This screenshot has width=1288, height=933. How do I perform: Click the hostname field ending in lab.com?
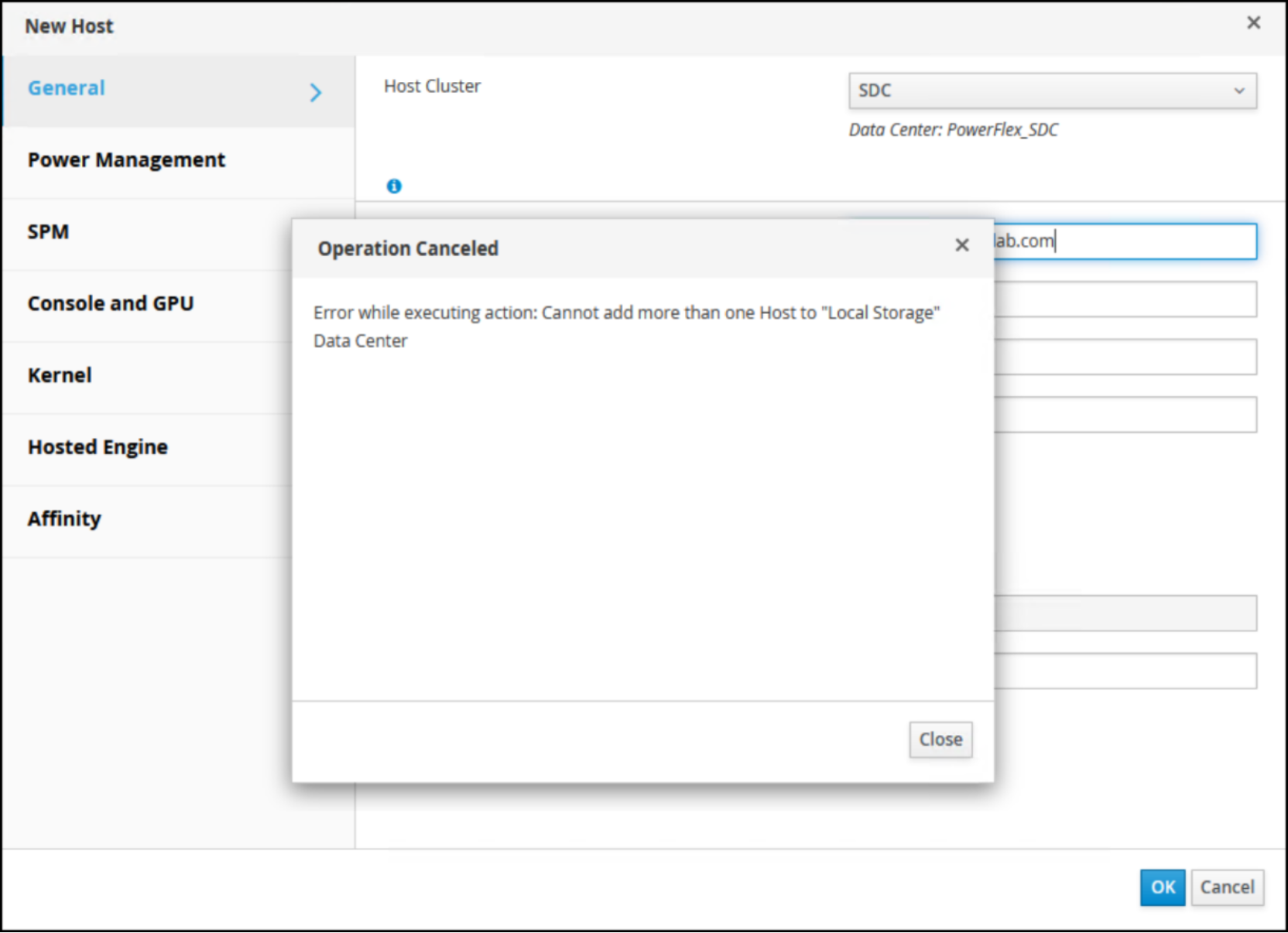1125,241
